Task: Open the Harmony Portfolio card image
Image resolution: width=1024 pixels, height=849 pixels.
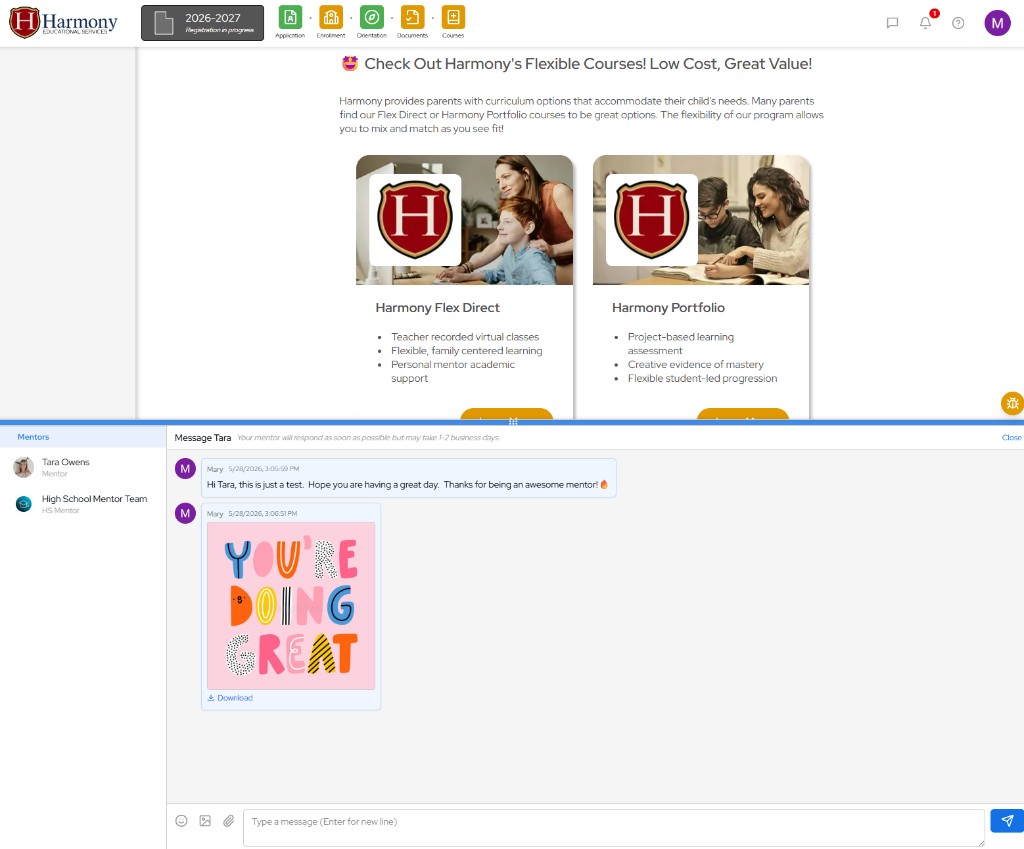Action: click(701, 220)
